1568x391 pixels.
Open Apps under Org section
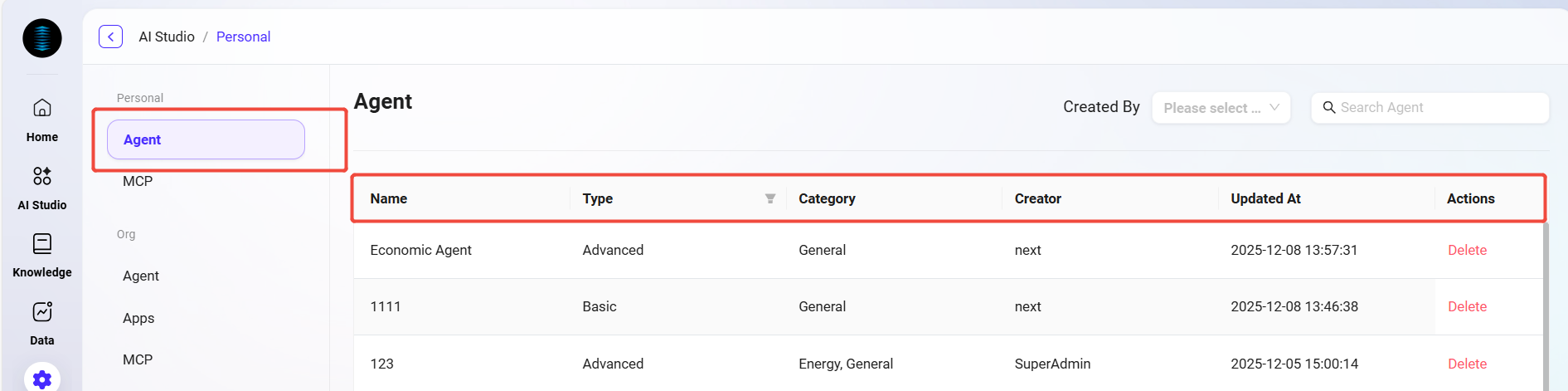coord(138,318)
